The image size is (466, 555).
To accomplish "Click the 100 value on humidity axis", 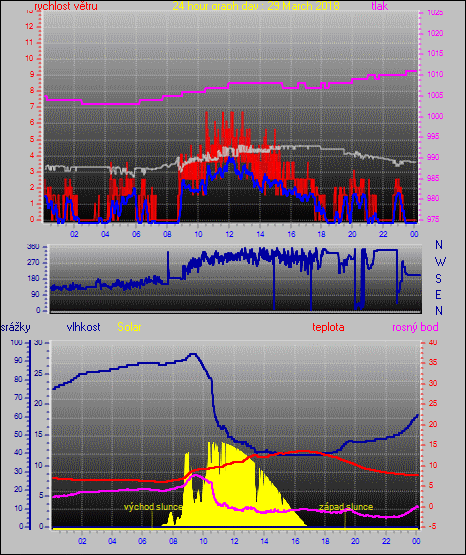I will 17,342.
